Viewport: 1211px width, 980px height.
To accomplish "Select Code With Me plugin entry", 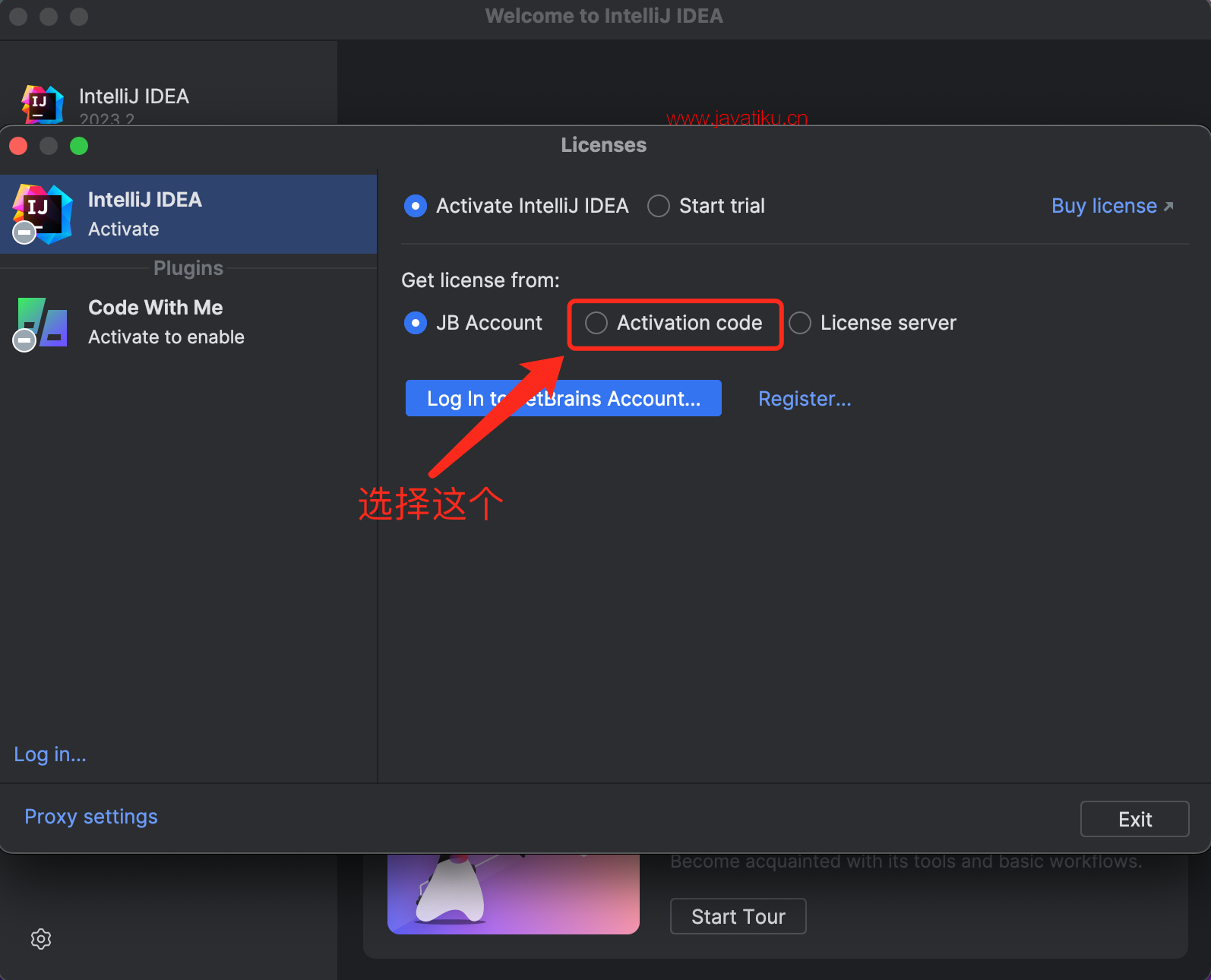I will [x=188, y=322].
